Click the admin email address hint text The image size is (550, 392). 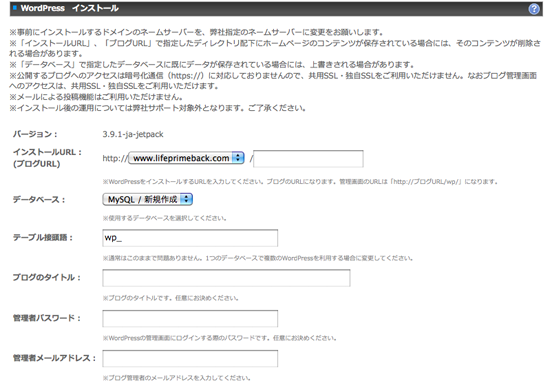176,378
